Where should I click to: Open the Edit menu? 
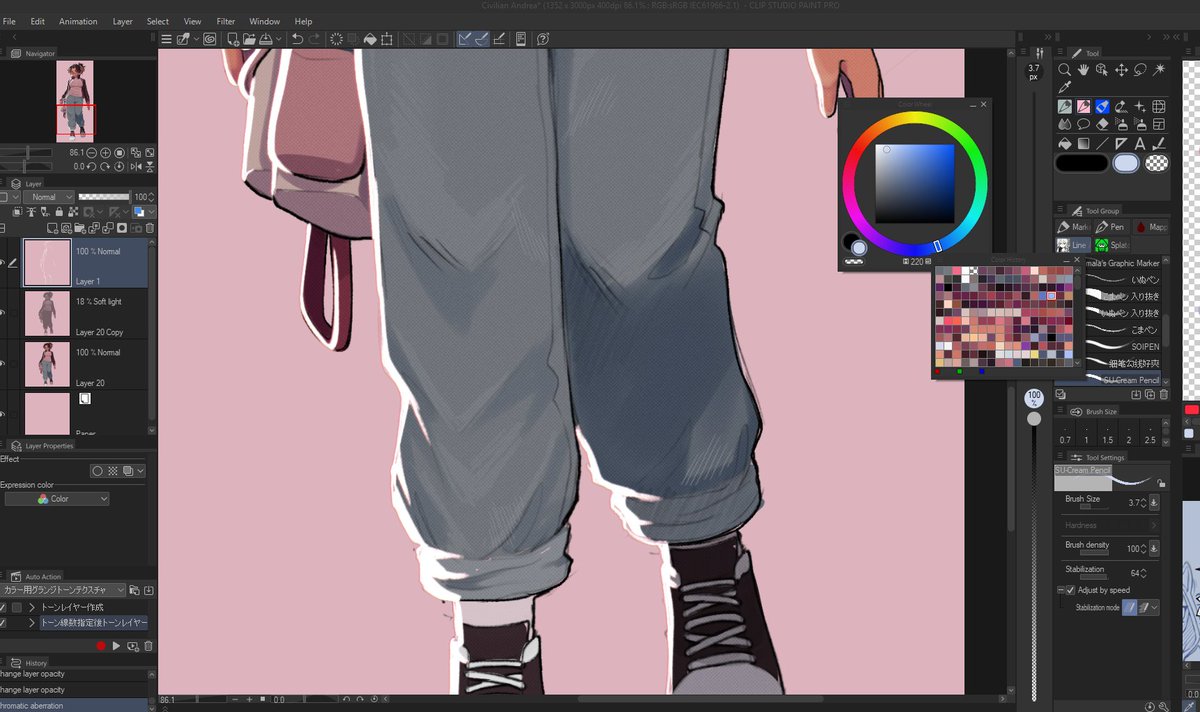[x=37, y=21]
